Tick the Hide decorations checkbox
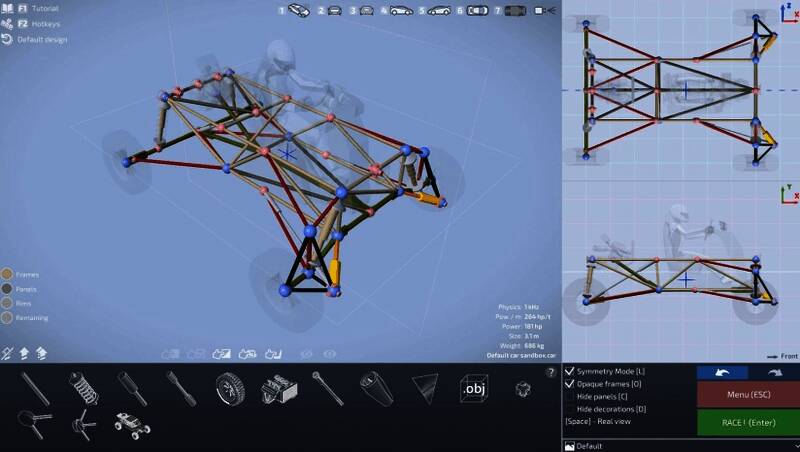Viewport: 800px width, 452px height. coord(570,409)
